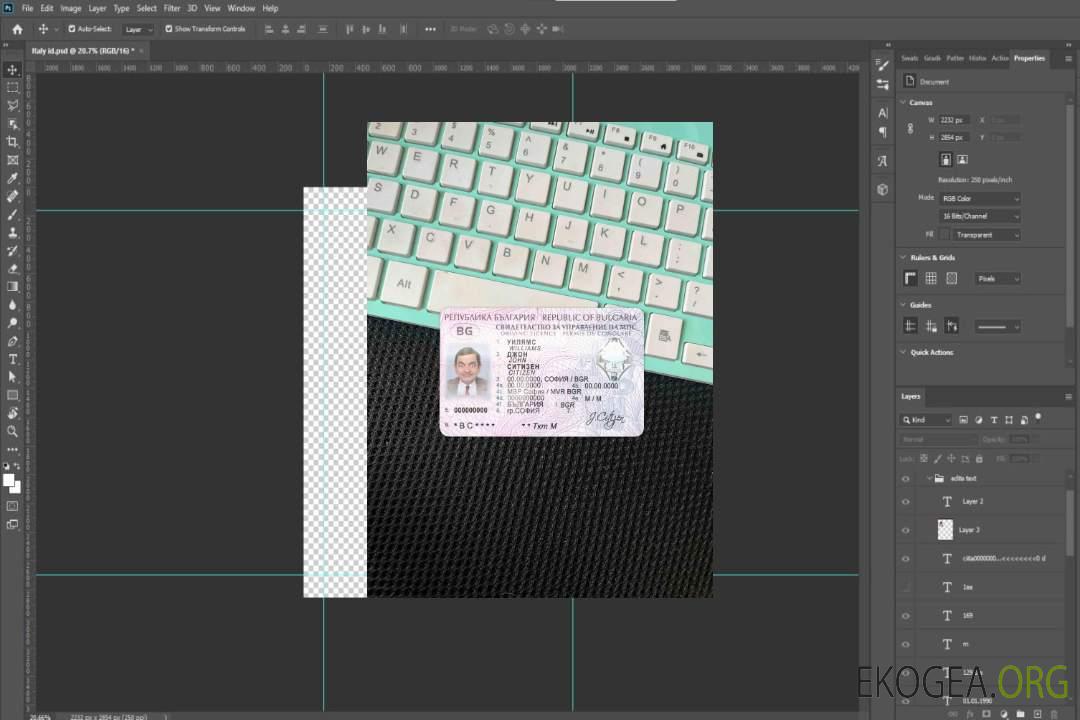Click the foreground color swatch
The width and height of the screenshot is (1080, 720).
pyautogui.click(x=9, y=481)
